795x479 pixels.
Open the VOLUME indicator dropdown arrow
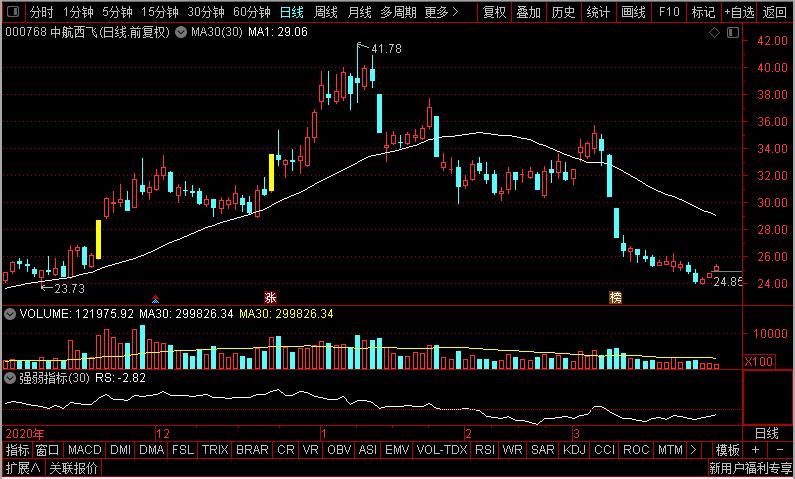[9, 314]
